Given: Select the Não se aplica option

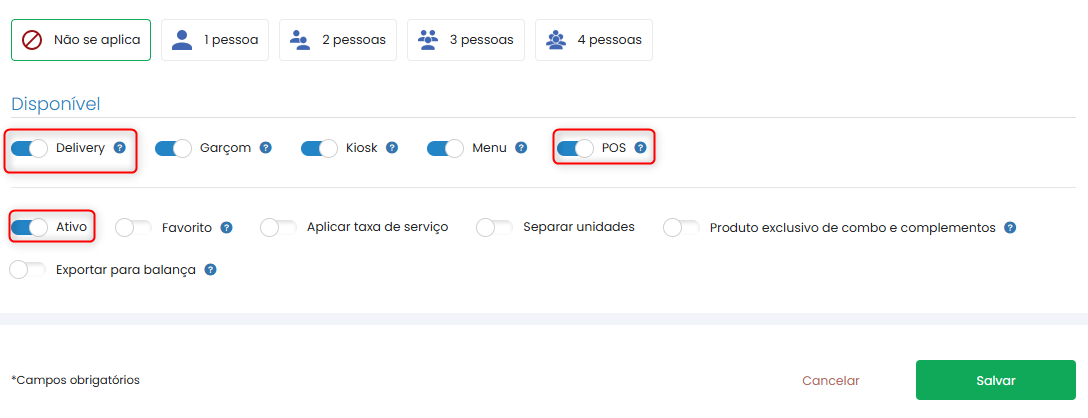Looking at the screenshot, I should (x=81, y=40).
